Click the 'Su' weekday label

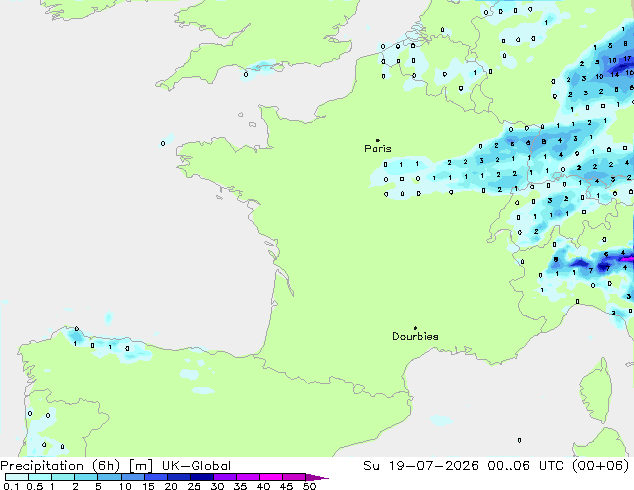tap(372, 466)
